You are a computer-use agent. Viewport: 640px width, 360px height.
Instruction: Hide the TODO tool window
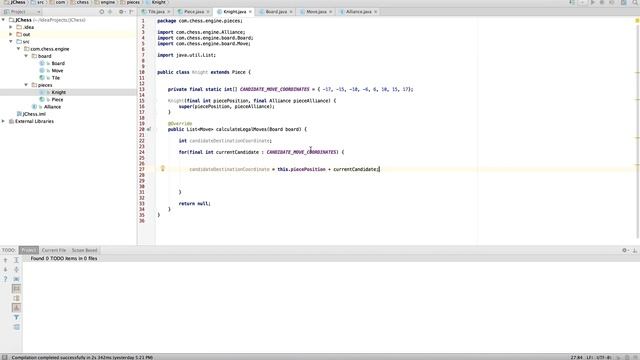tap(635, 250)
